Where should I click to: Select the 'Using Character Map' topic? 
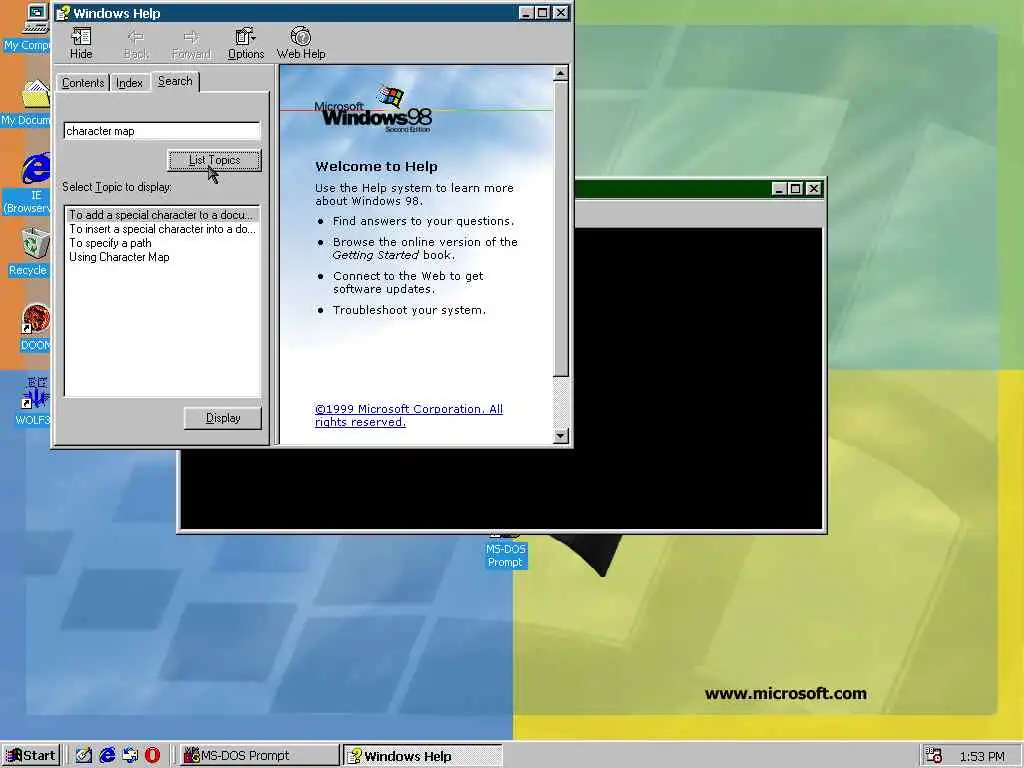[x=119, y=257]
